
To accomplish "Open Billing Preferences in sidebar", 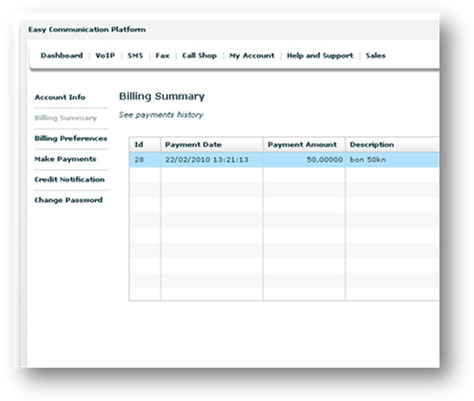I will tap(71, 138).
